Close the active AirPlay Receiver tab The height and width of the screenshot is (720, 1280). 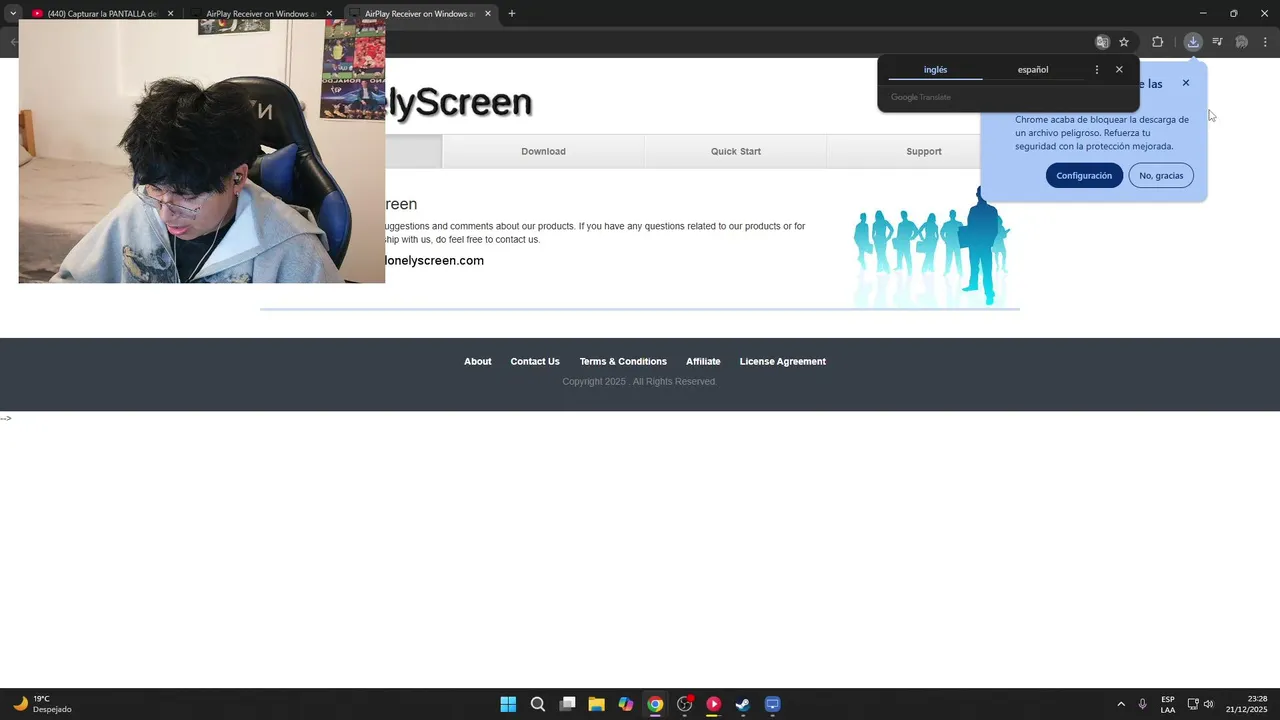tap(488, 14)
